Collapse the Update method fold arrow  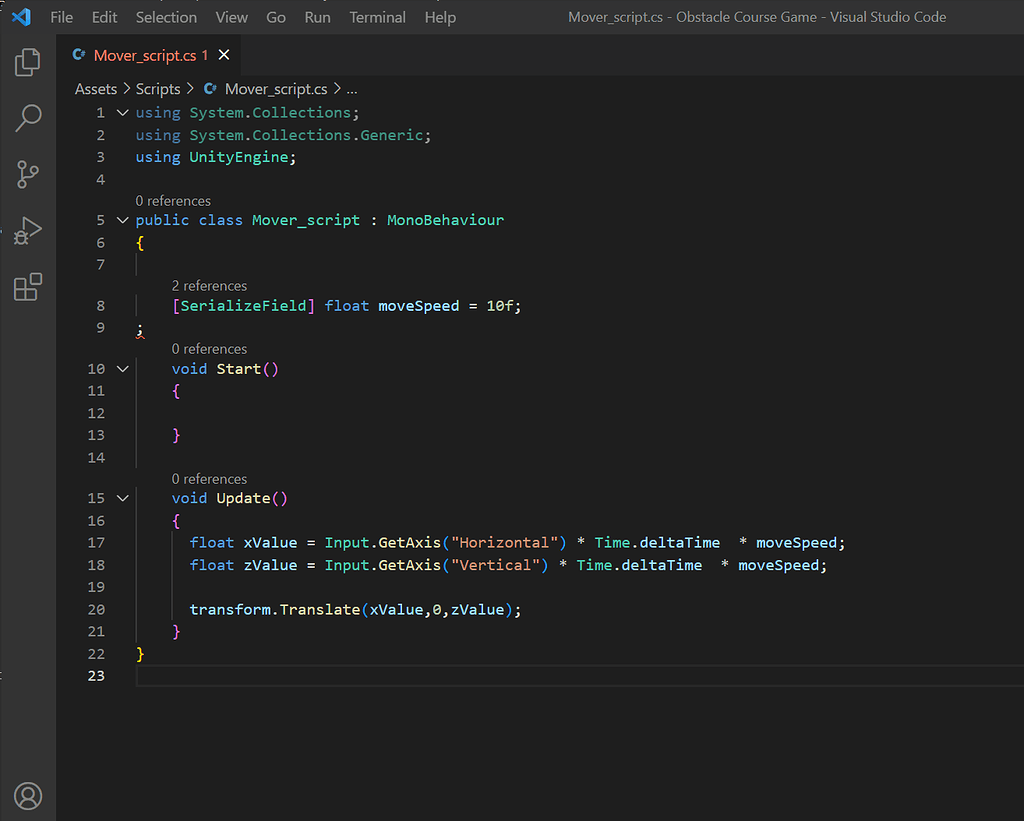click(122, 497)
